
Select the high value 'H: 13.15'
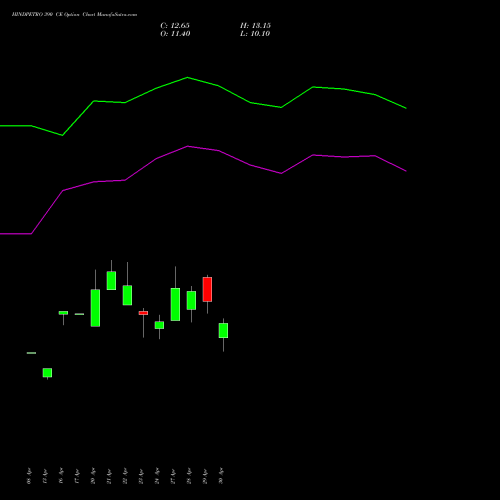255,26
